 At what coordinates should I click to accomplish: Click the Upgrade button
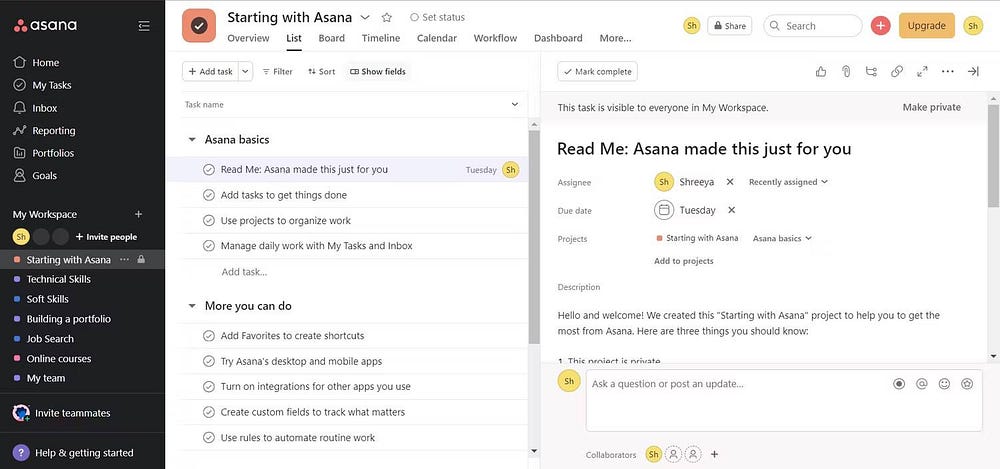927,26
